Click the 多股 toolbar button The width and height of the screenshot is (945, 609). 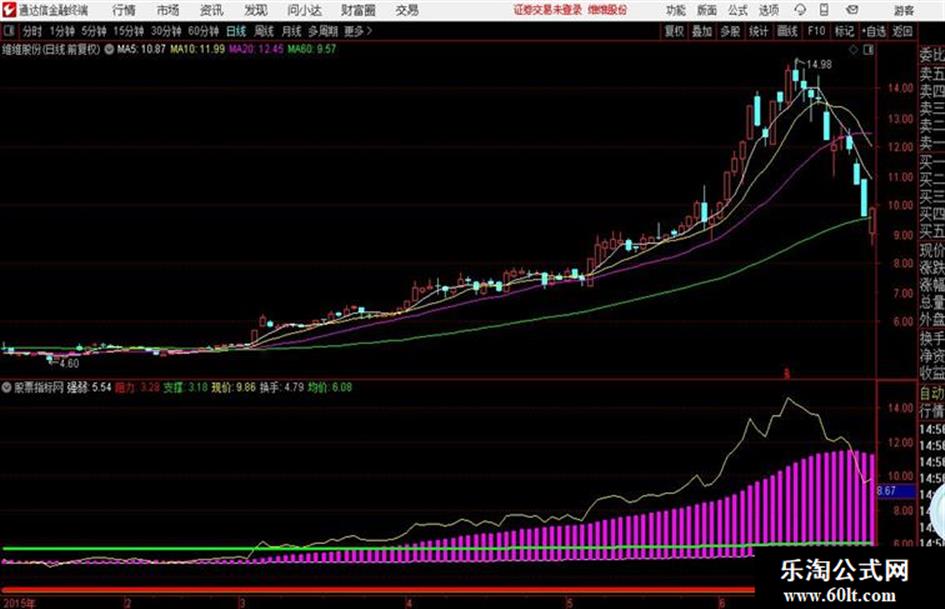click(x=730, y=31)
